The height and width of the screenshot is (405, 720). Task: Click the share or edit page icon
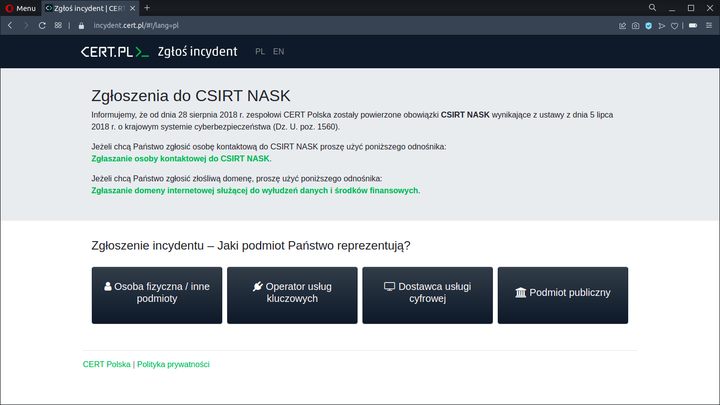(622, 26)
